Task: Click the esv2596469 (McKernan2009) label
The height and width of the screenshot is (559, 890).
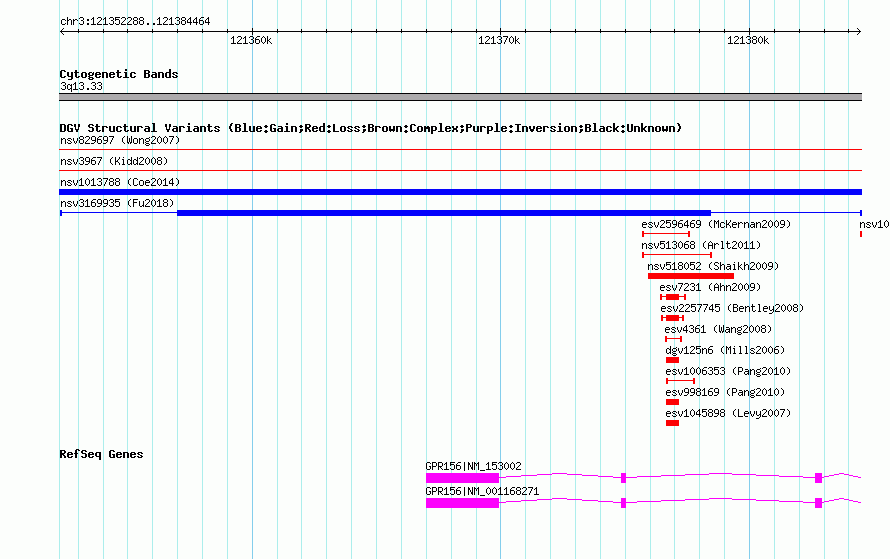Action: click(716, 224)
